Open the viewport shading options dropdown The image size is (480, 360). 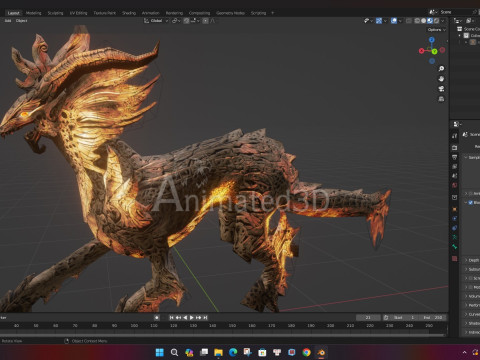click(443, 21)
